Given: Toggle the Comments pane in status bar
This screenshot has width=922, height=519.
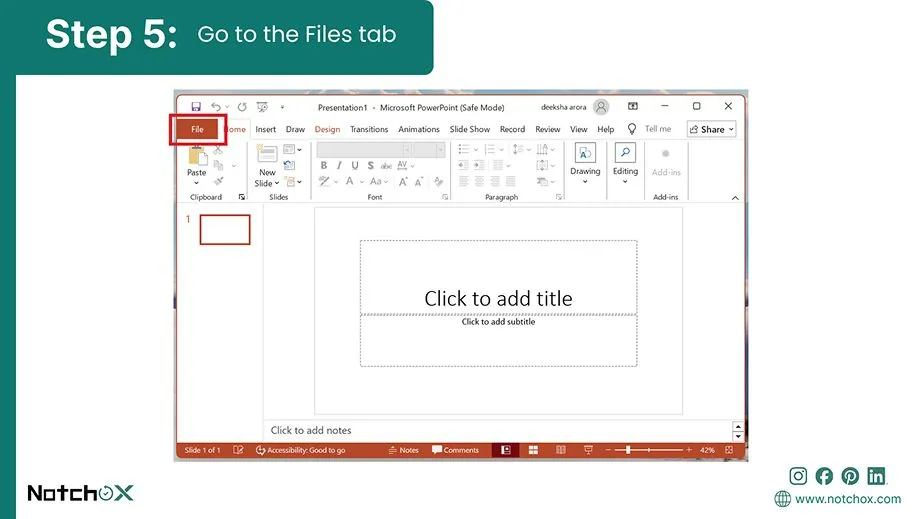Looking at the screenshot, I should tap(455, 450).
